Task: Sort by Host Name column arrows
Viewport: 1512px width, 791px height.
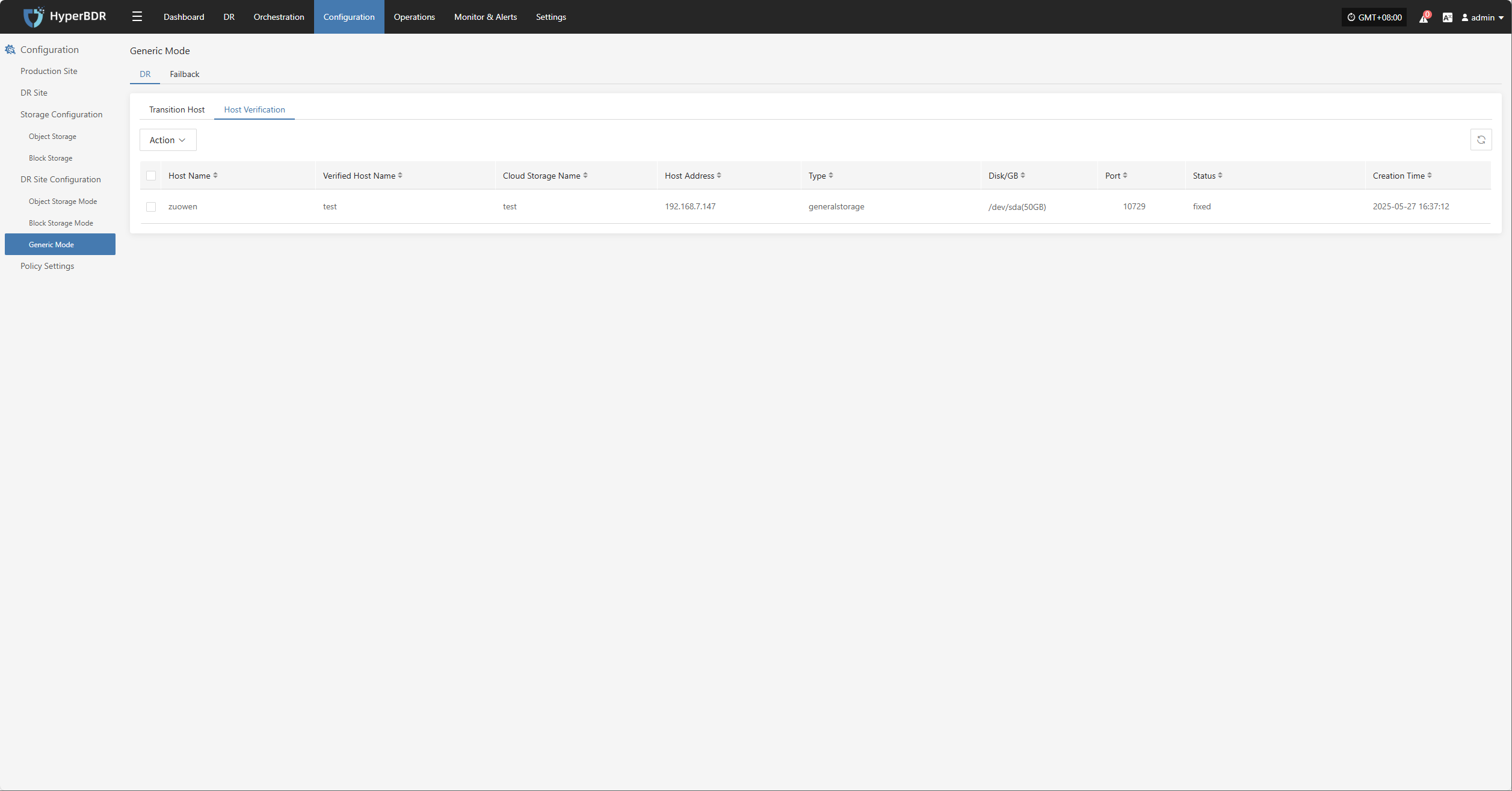Action: point(215,176)
